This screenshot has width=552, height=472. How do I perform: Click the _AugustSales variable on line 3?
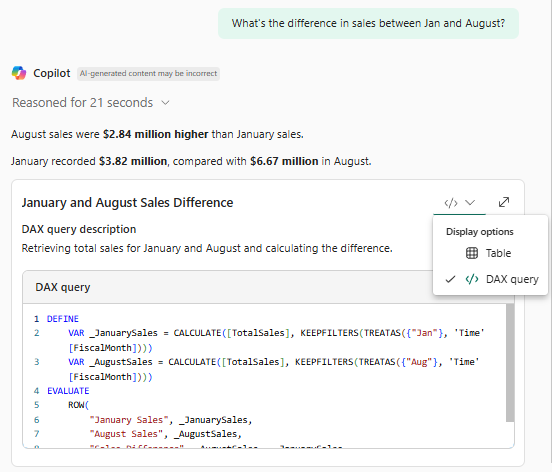(x=121, y=362)
